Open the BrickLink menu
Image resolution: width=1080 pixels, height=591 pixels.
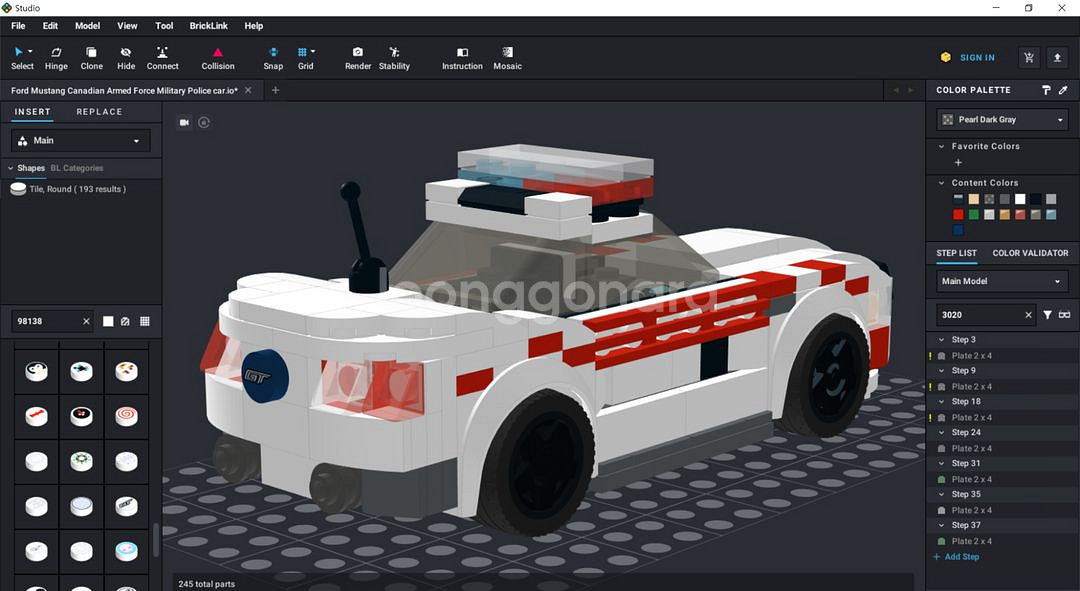(209, 26)
